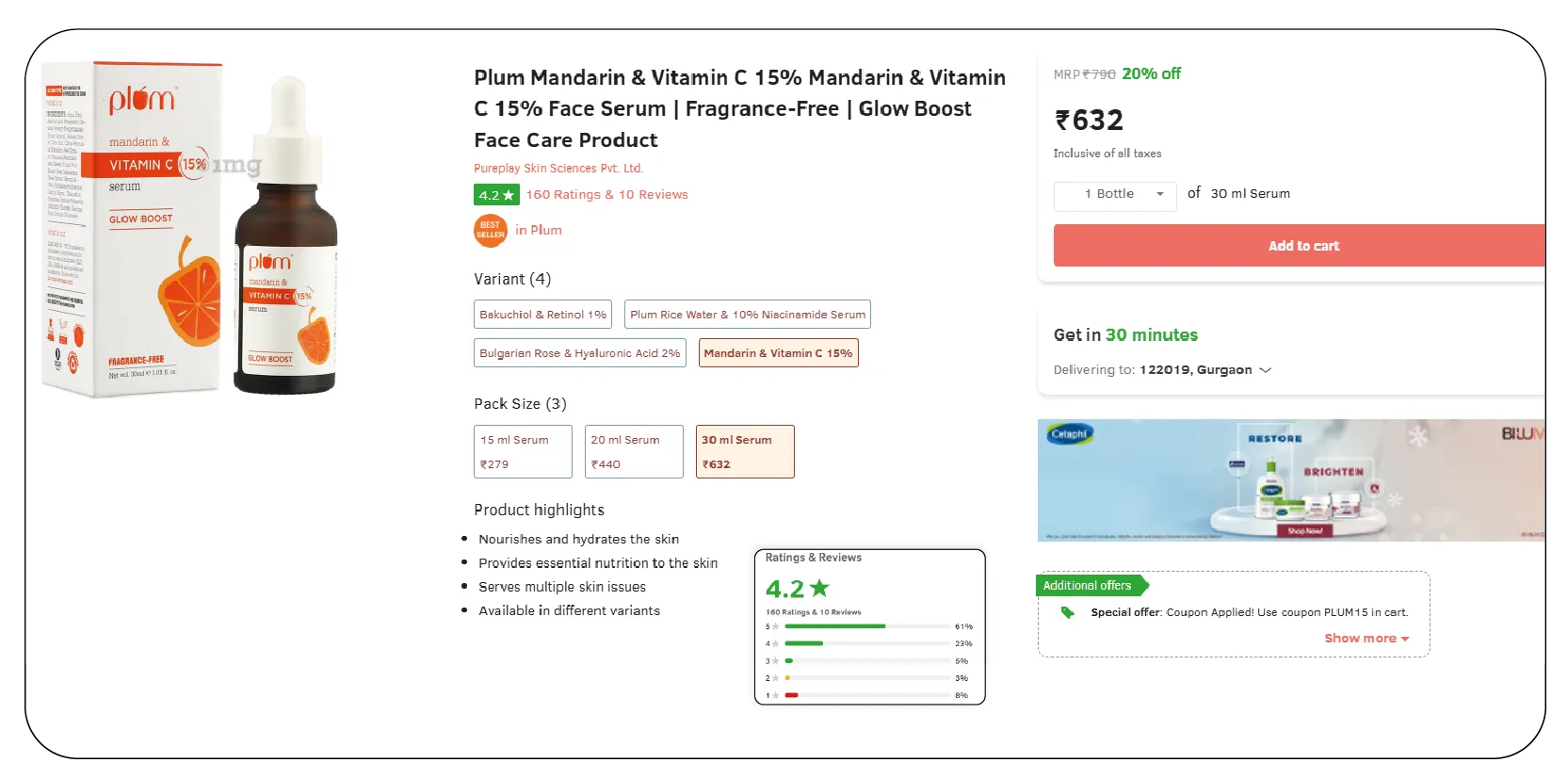Viewport: 1568px width, 779px height.
Task: Click the Plum logo on the serum box
Action: coord(143,100)
